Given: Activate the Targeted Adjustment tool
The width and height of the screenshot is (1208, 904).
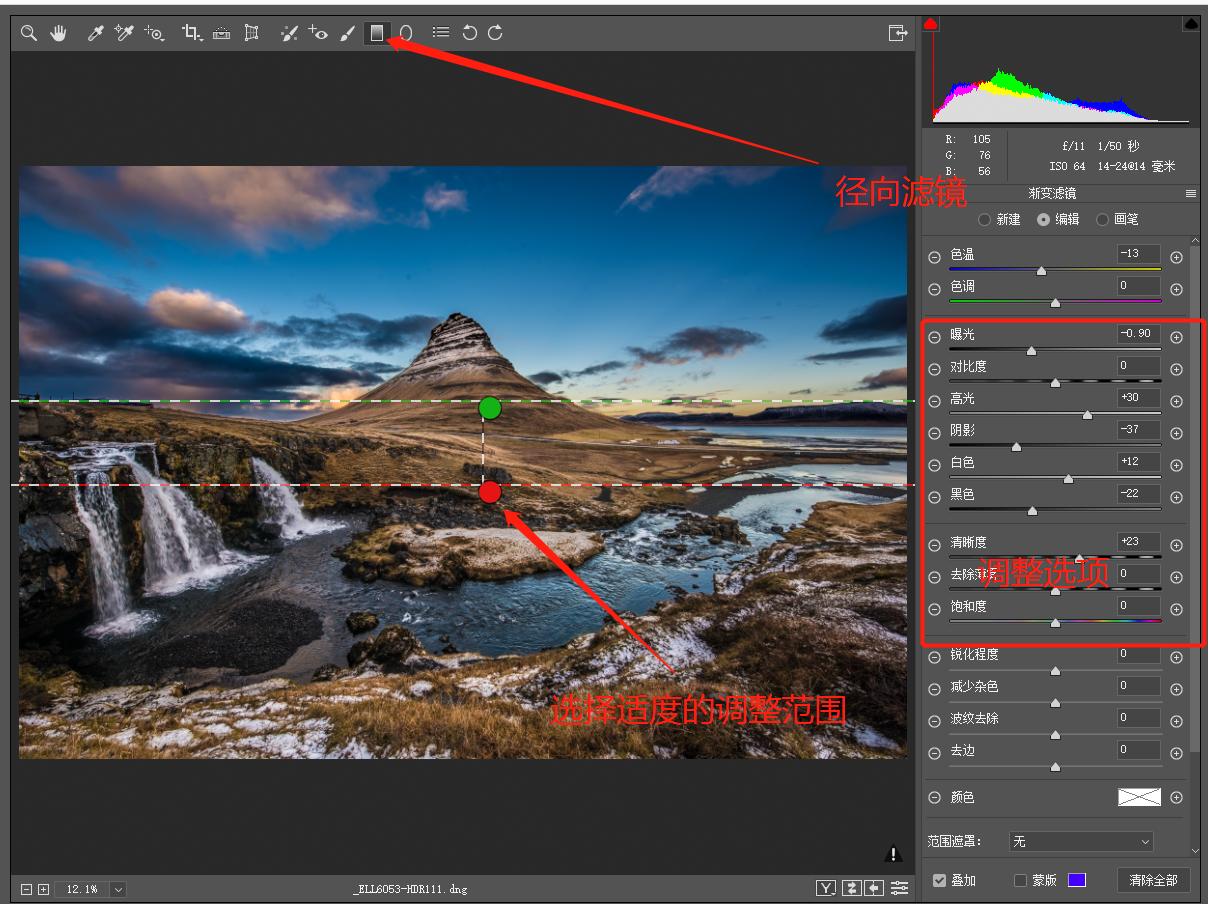Looking at the screenshot, I should click(x=153, y=33).
